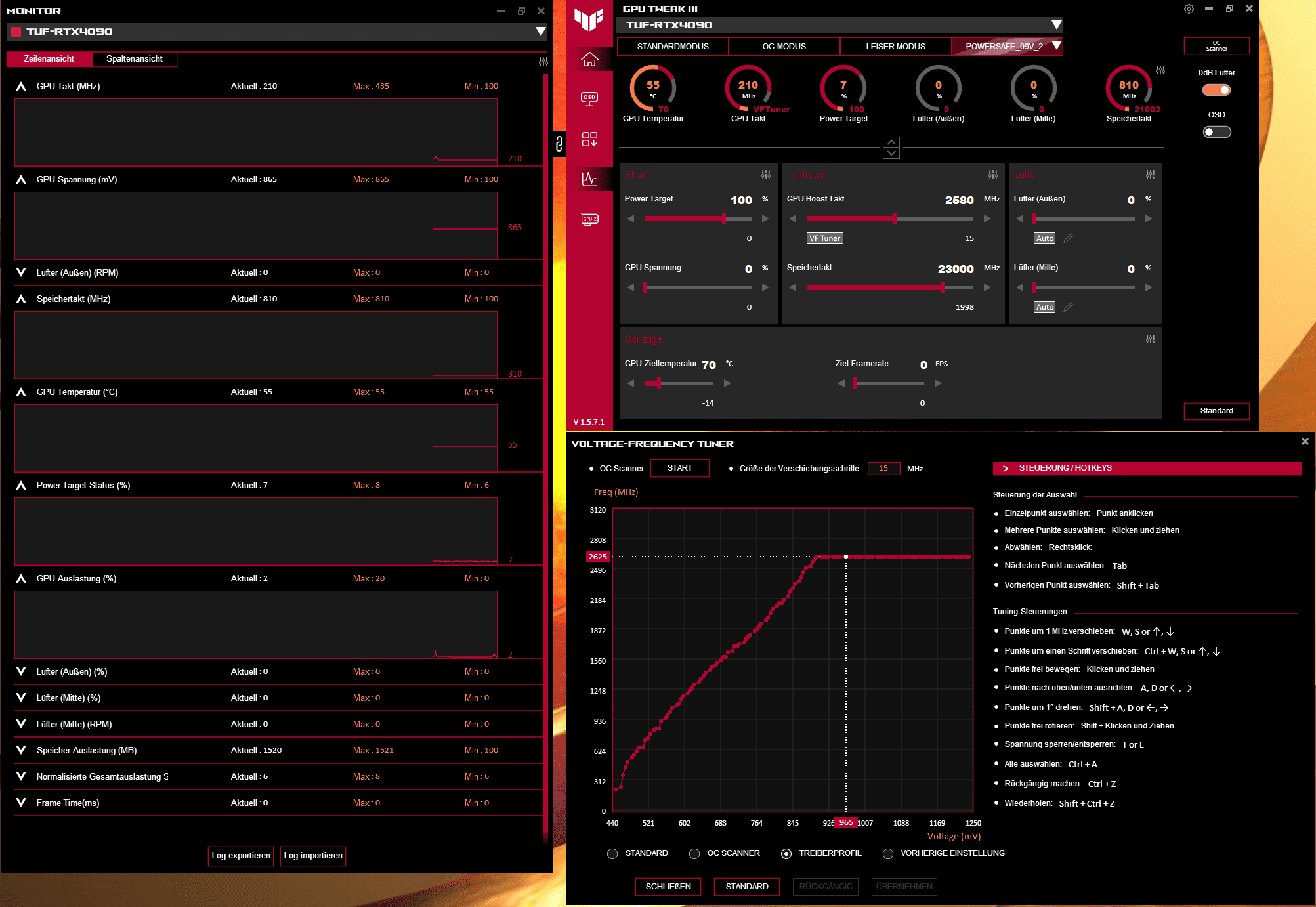The height and width of the screenshot is (907, 1316).
Task: Collapse gauge section with up/down chevrons
Action: (891, 148)
